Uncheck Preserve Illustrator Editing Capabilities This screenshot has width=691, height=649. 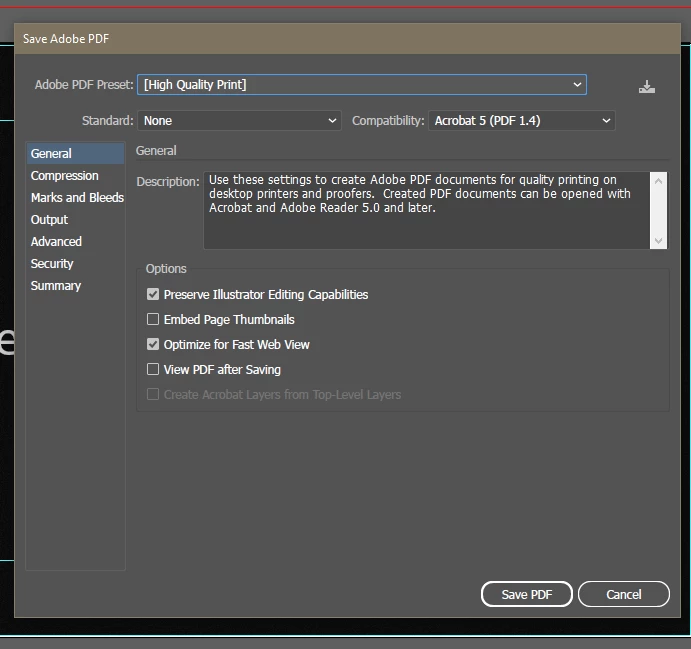tap(153, 294)
